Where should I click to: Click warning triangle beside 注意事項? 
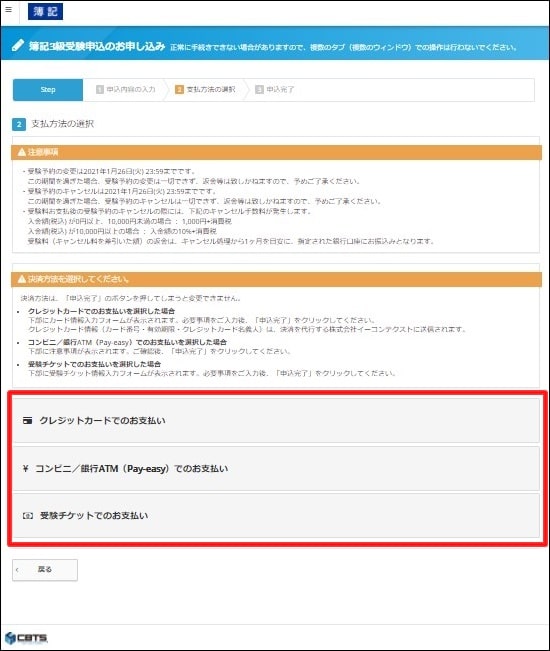(22, 152)
